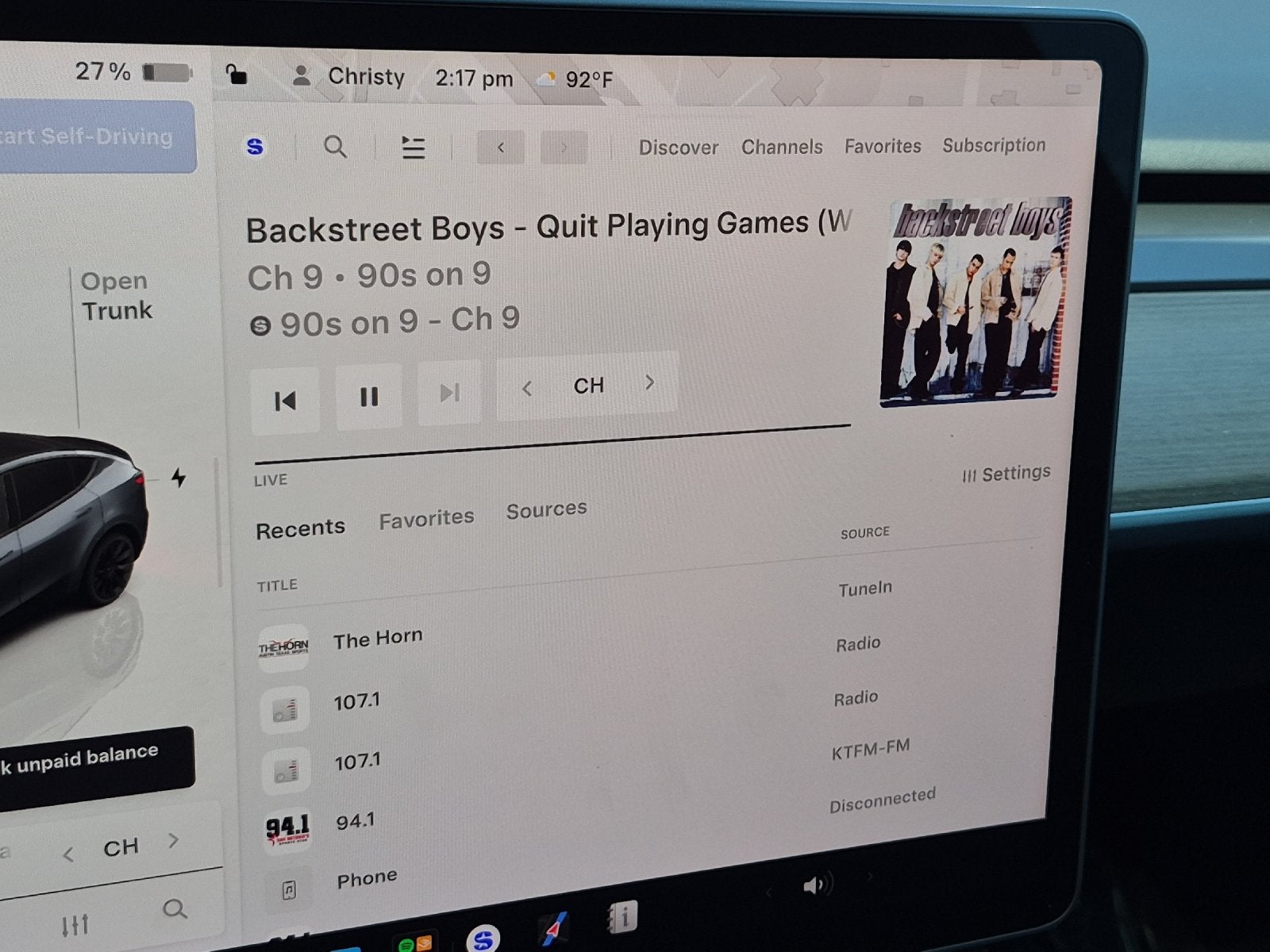
Task: Open the SiriusXM app in the dock
Action: coord(483,939)
